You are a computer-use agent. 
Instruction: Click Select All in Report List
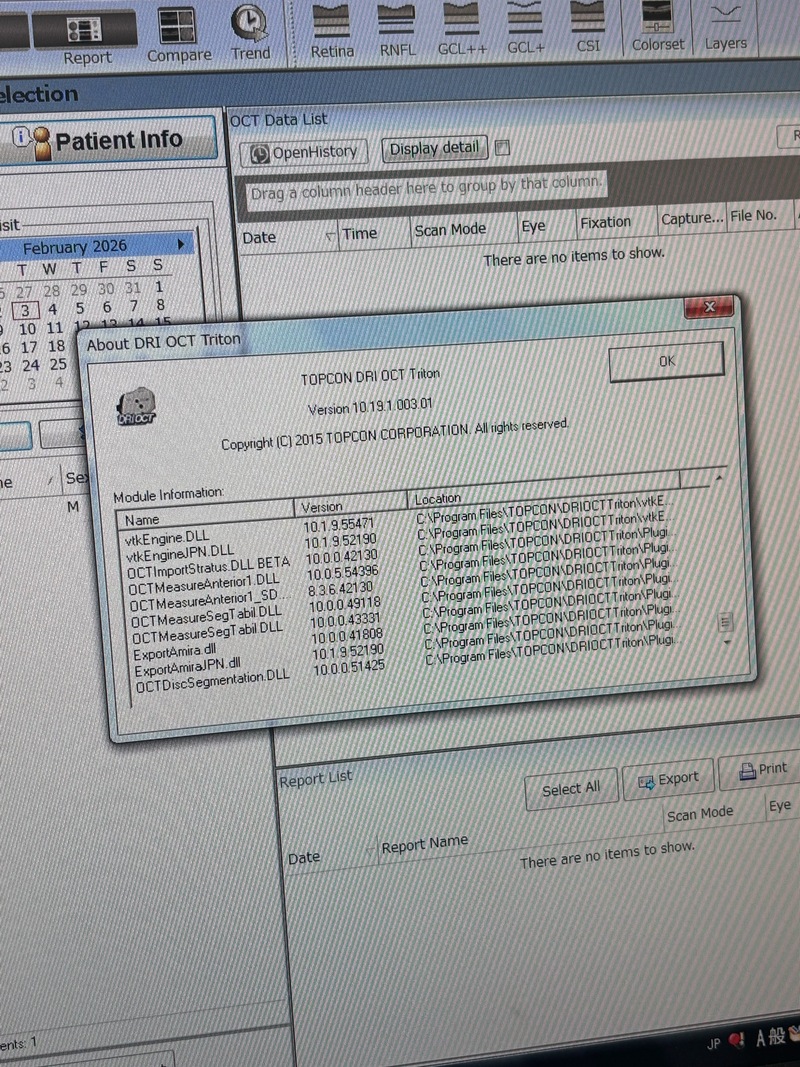point(570,789)
